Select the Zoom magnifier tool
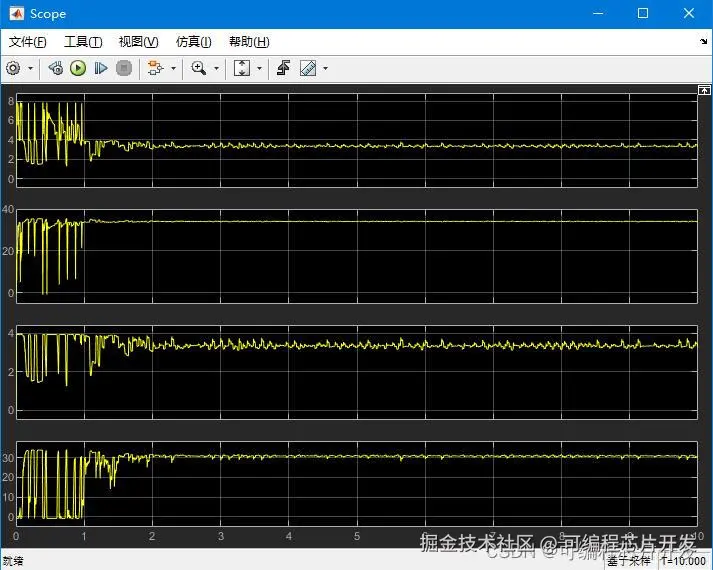This screenshot has width=713, height=570. coord(199,68)
